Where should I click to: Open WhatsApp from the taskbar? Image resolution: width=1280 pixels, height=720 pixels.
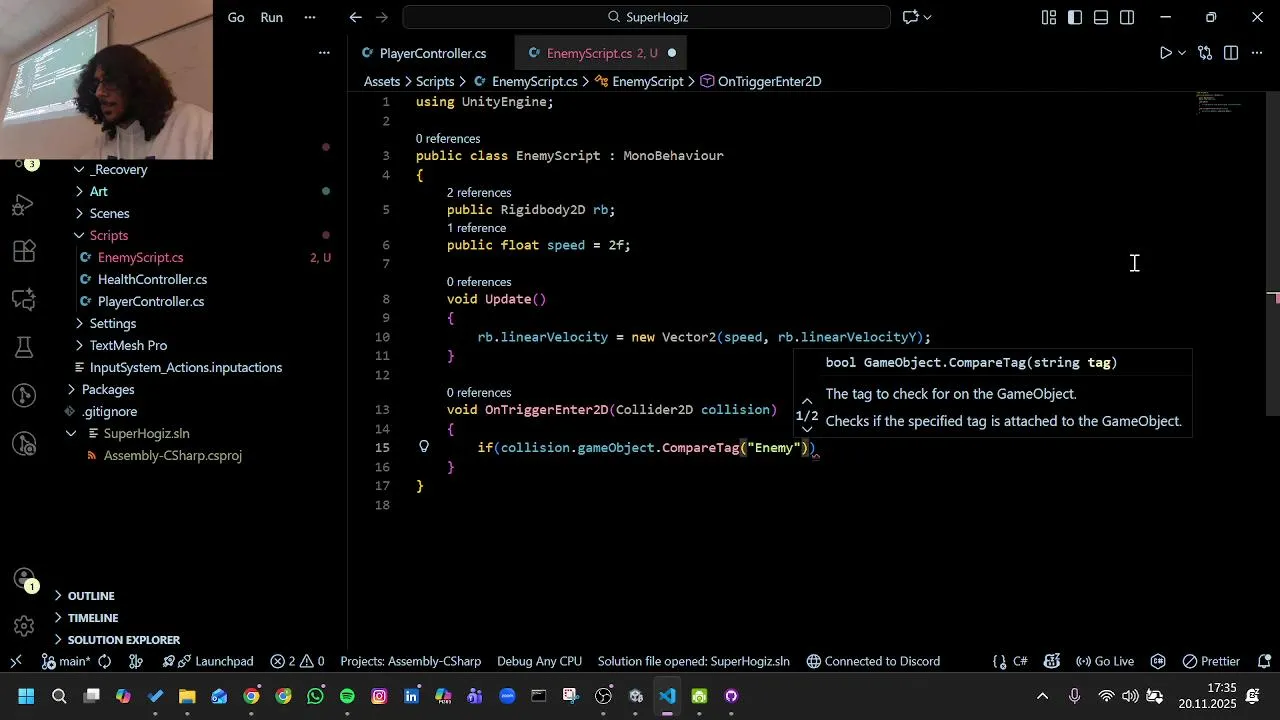315,696
